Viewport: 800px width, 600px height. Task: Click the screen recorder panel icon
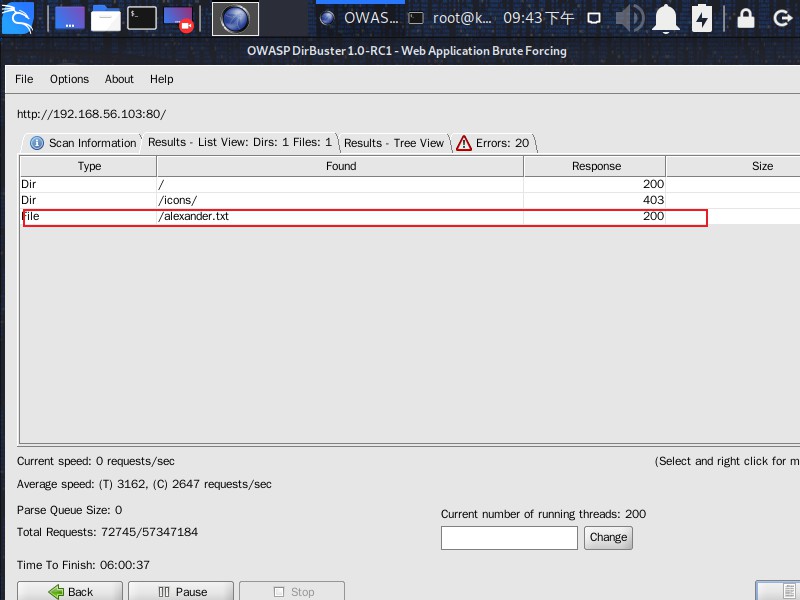179,19
